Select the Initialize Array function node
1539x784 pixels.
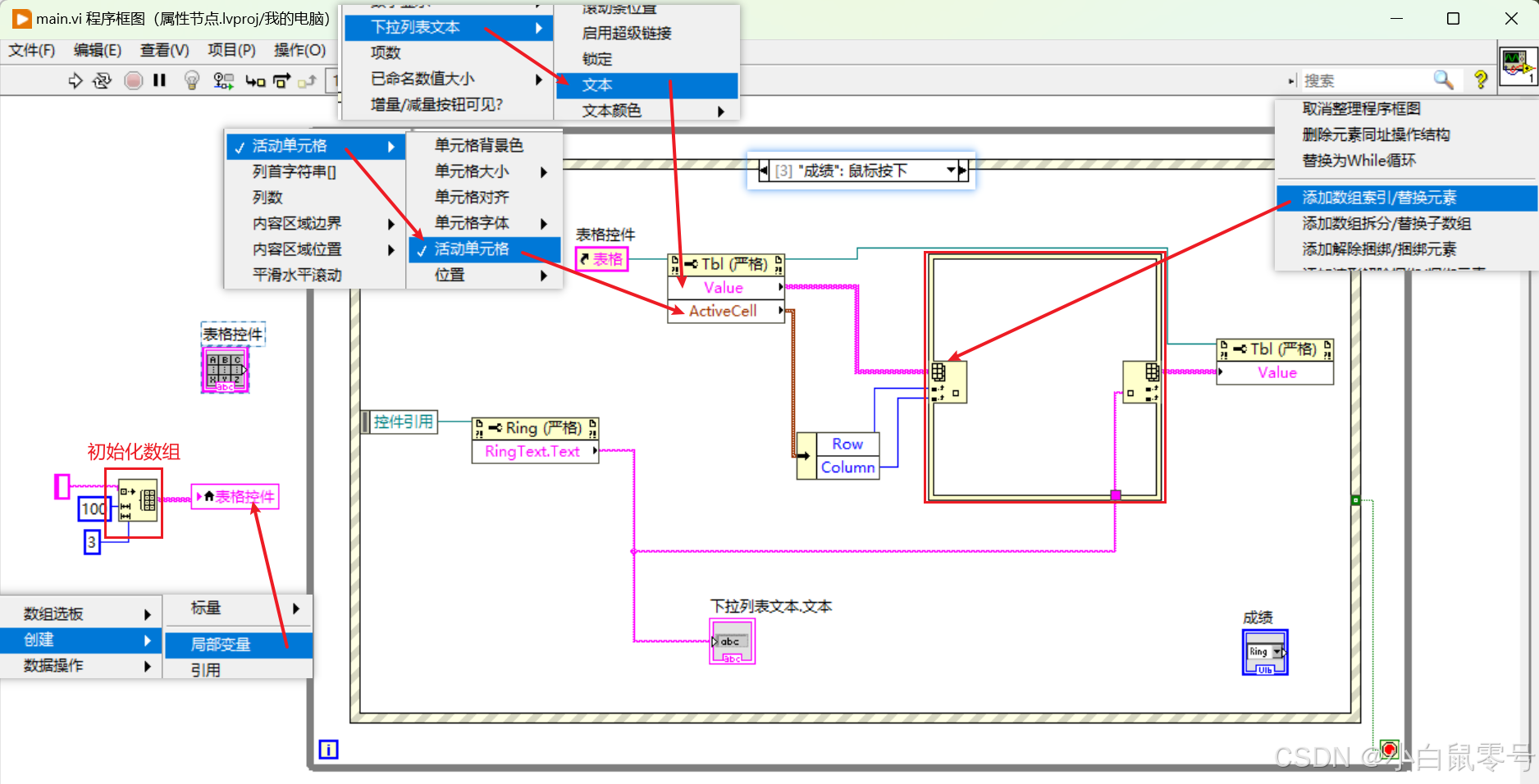137,499
